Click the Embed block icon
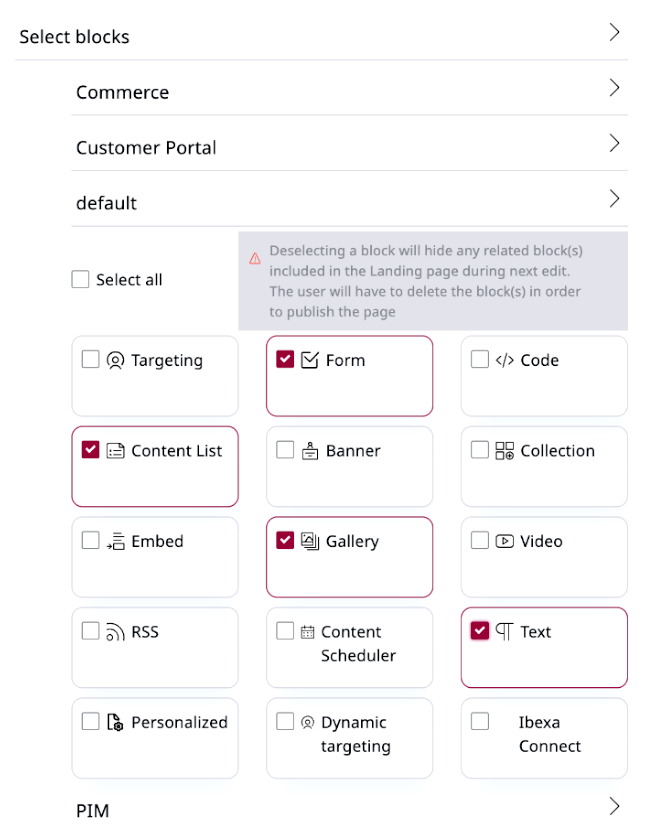This screenshot has width=647, height=828. 116,541
